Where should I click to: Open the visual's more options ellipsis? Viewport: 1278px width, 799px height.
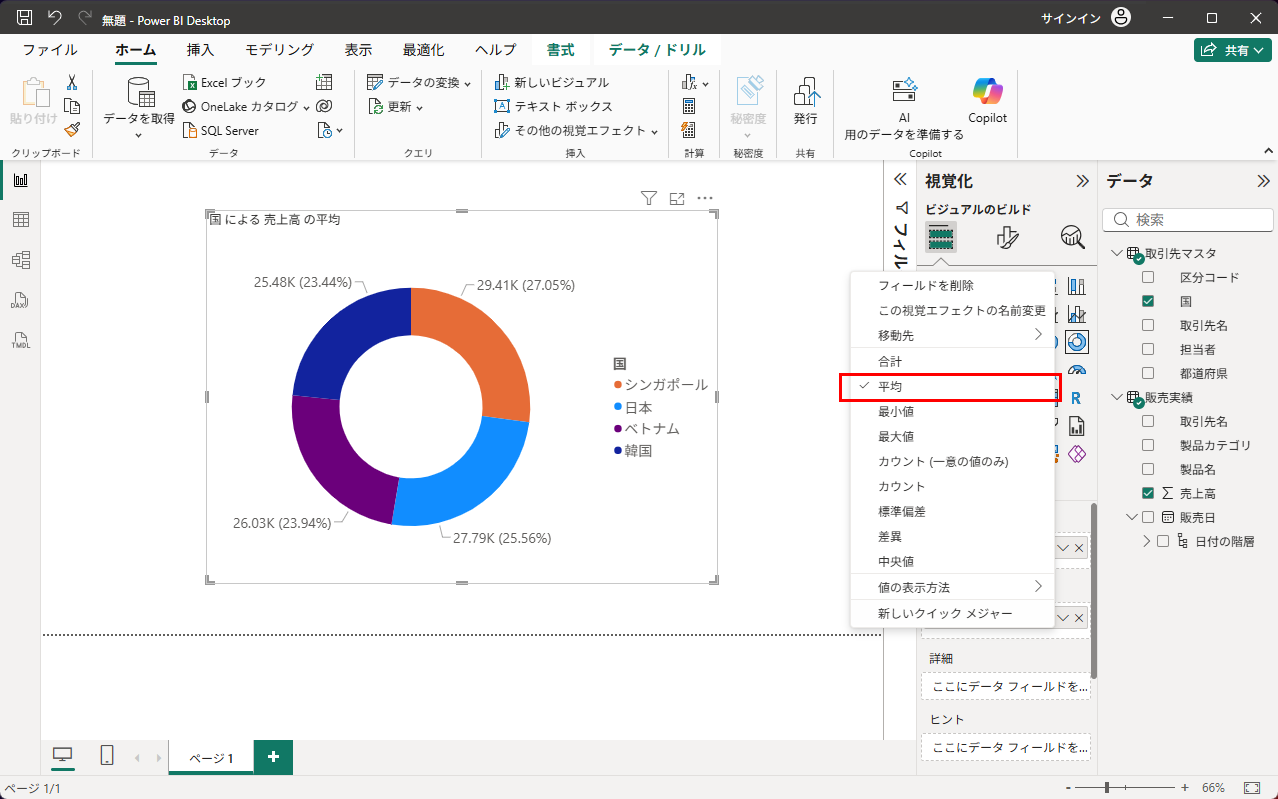coord(705,199)
